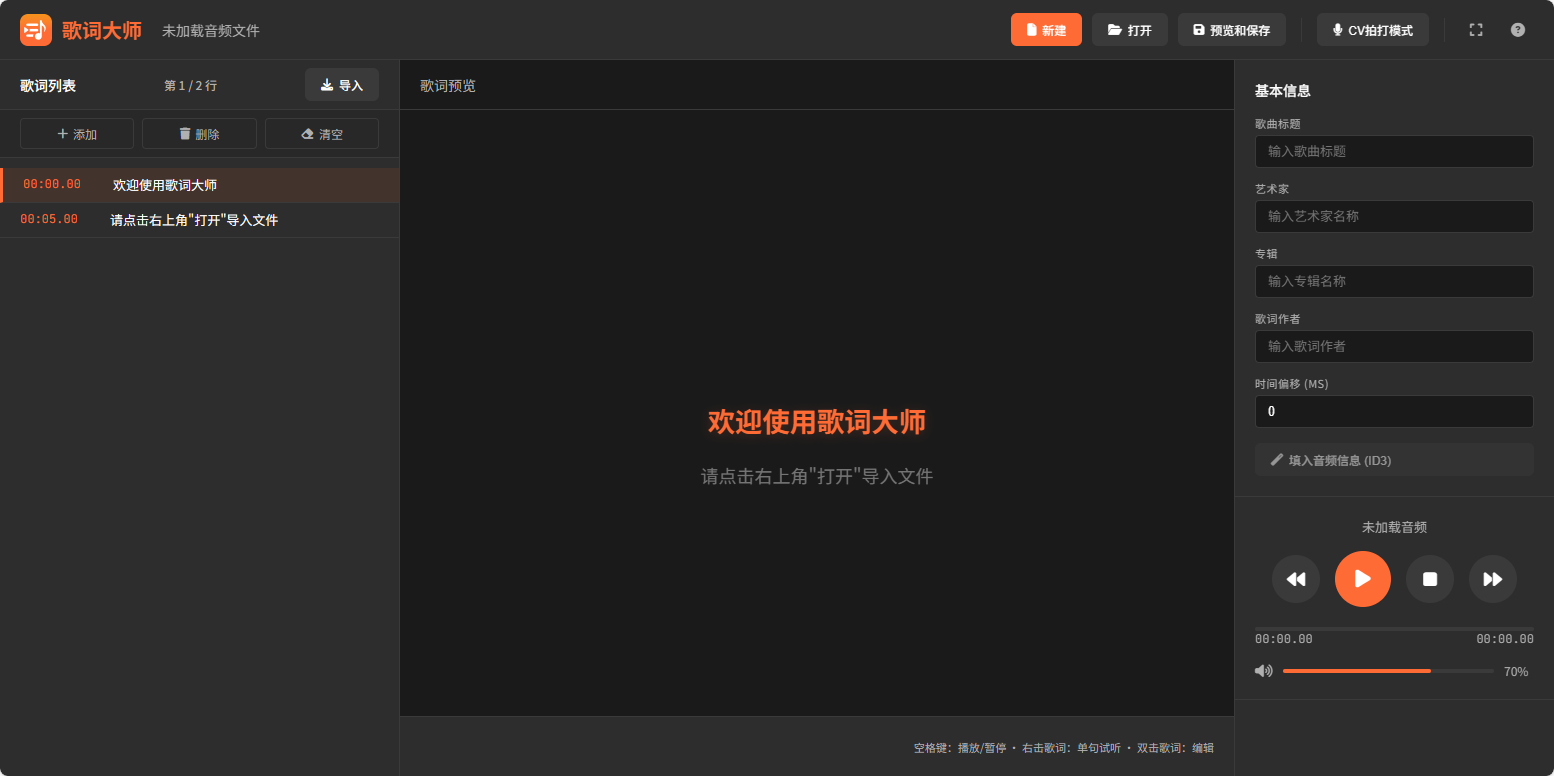Toggle fullscreen mode icon
Viewport: 1554px width, 776px height.
tap(1476, 30)
